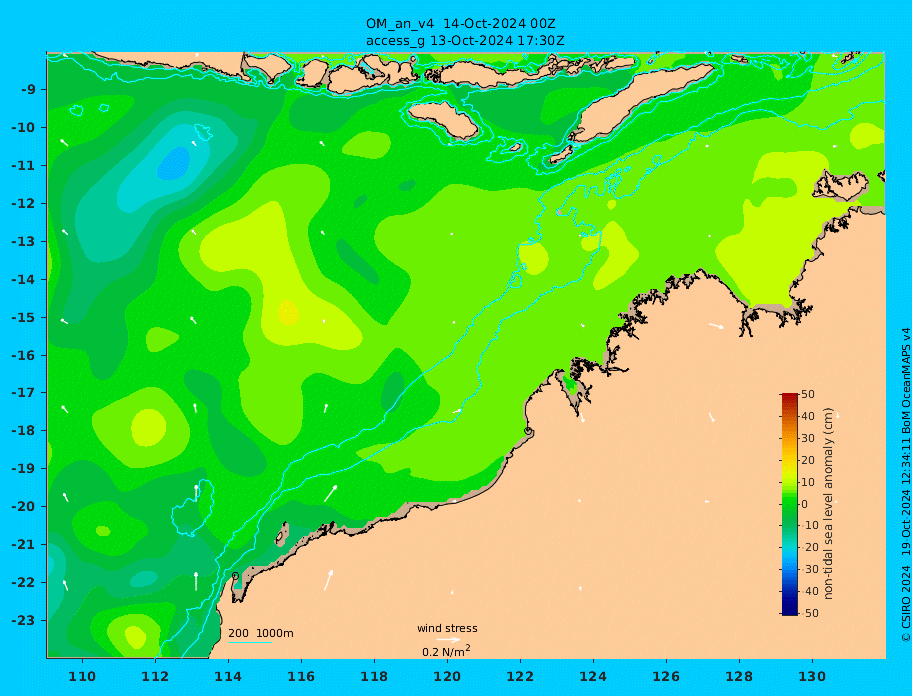Click the 'wind stress' label

click(x=447, y=628)
